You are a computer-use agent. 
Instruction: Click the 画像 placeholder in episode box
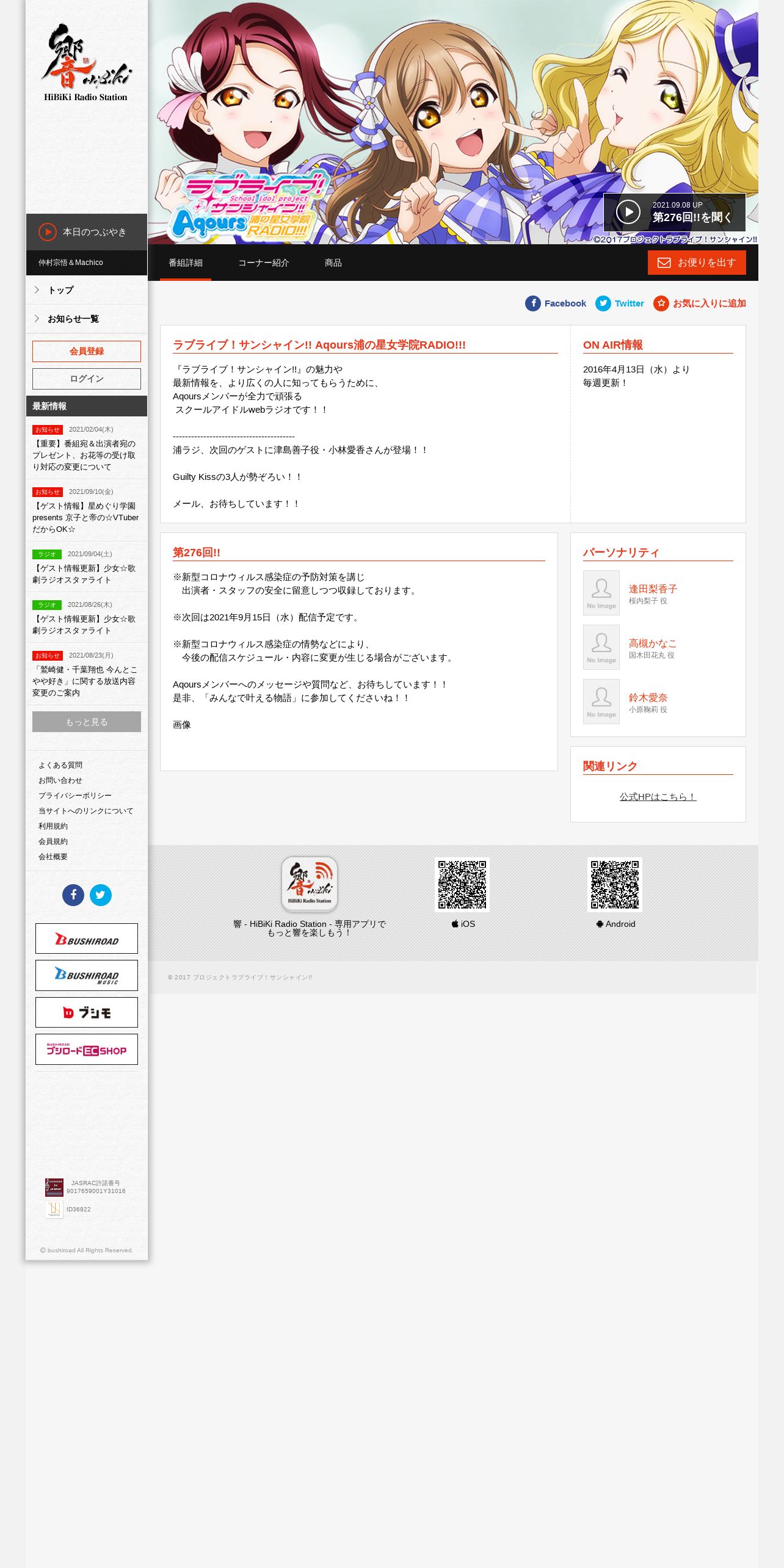pos(182,725)
